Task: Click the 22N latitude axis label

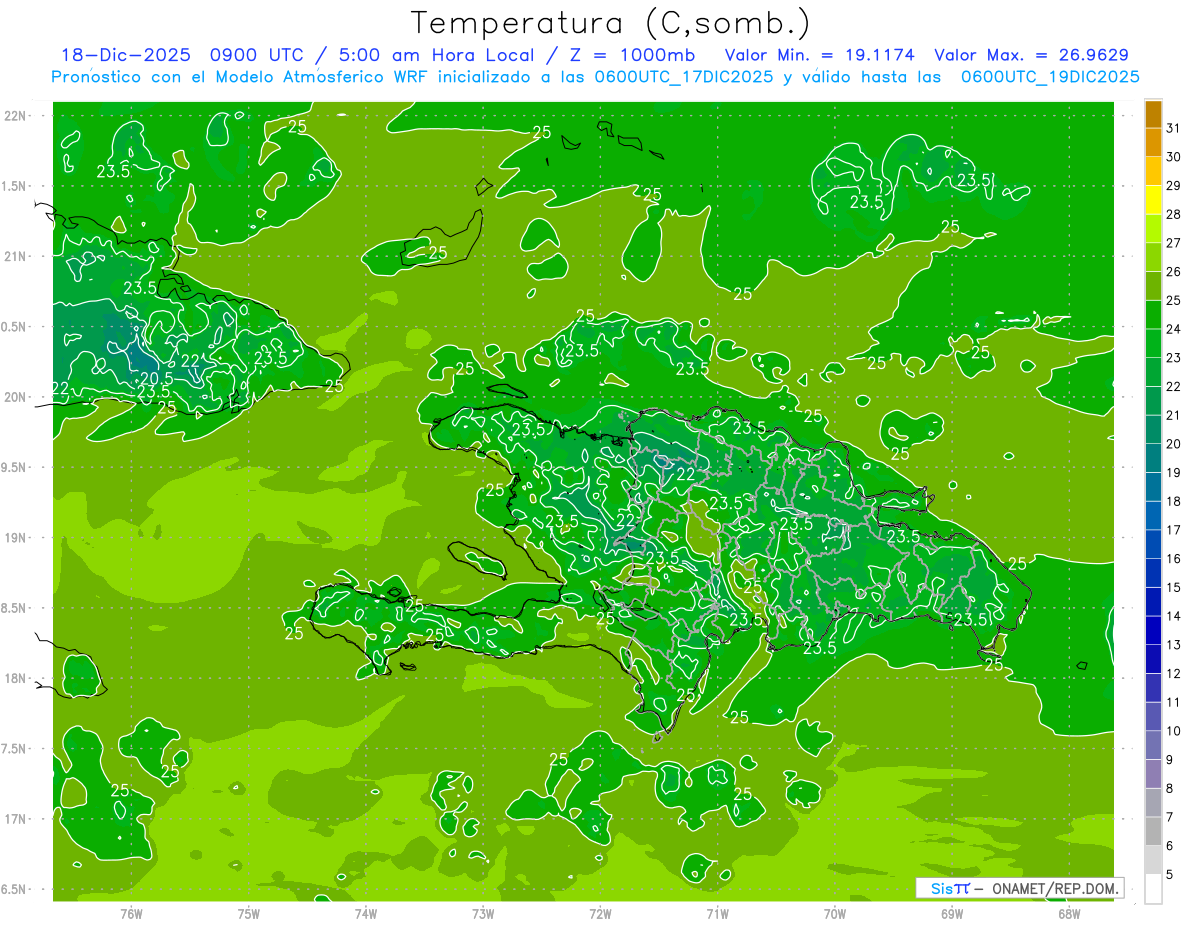Action: click(17, 115)
